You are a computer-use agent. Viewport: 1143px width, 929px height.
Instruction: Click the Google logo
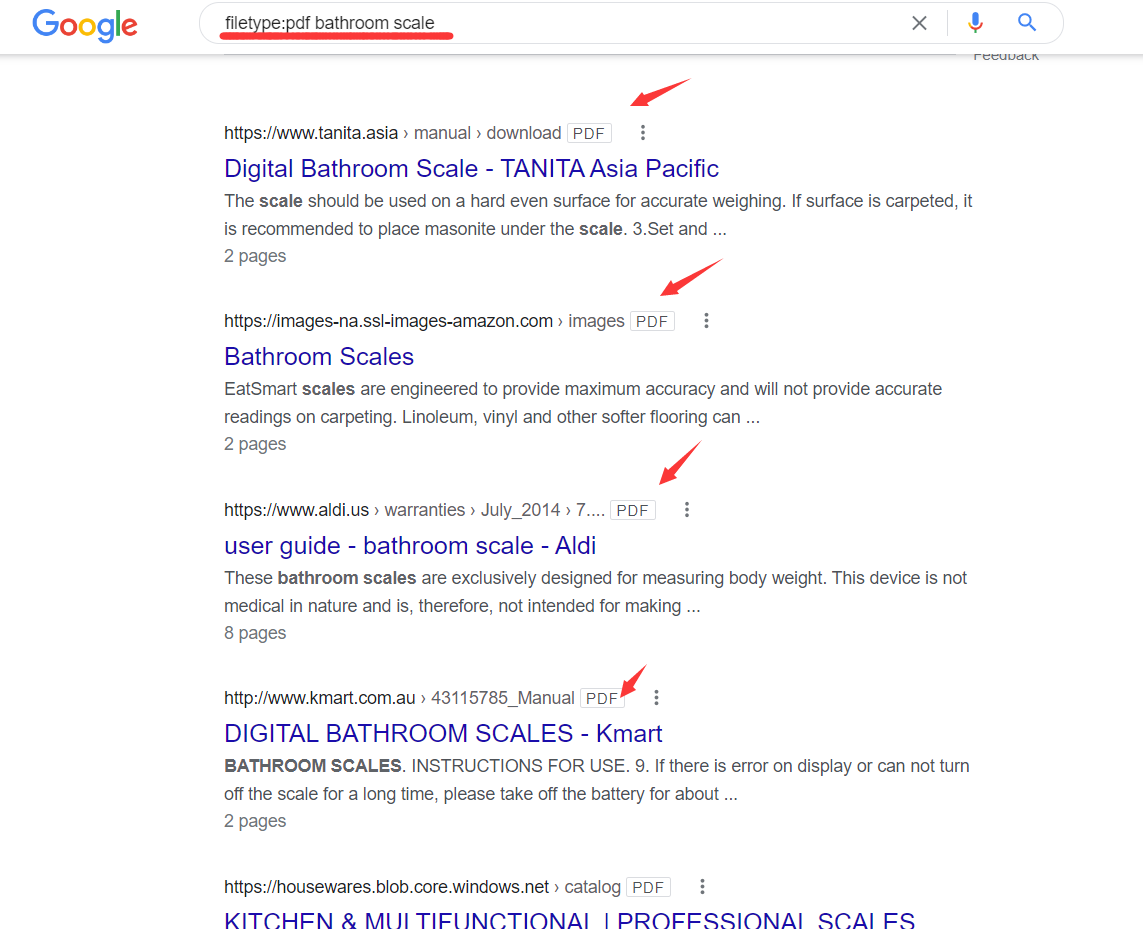pyautogui.click(x=85, y=26)
